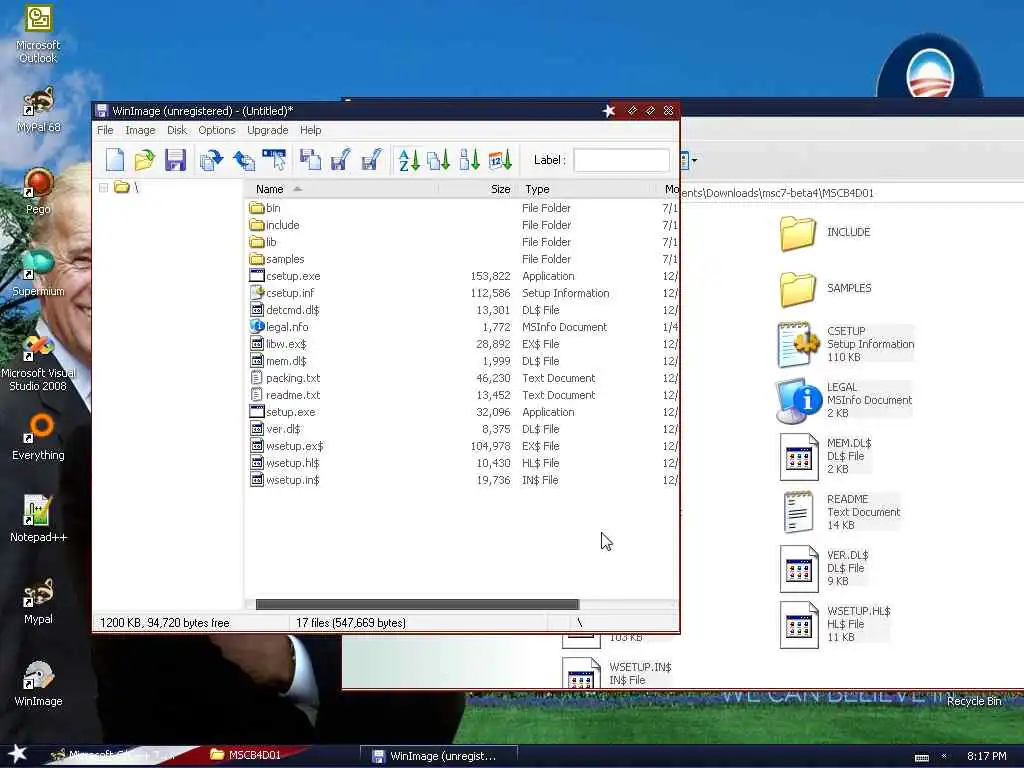Click the '17 files (547,669 bytes)' status text

[351, 623]
